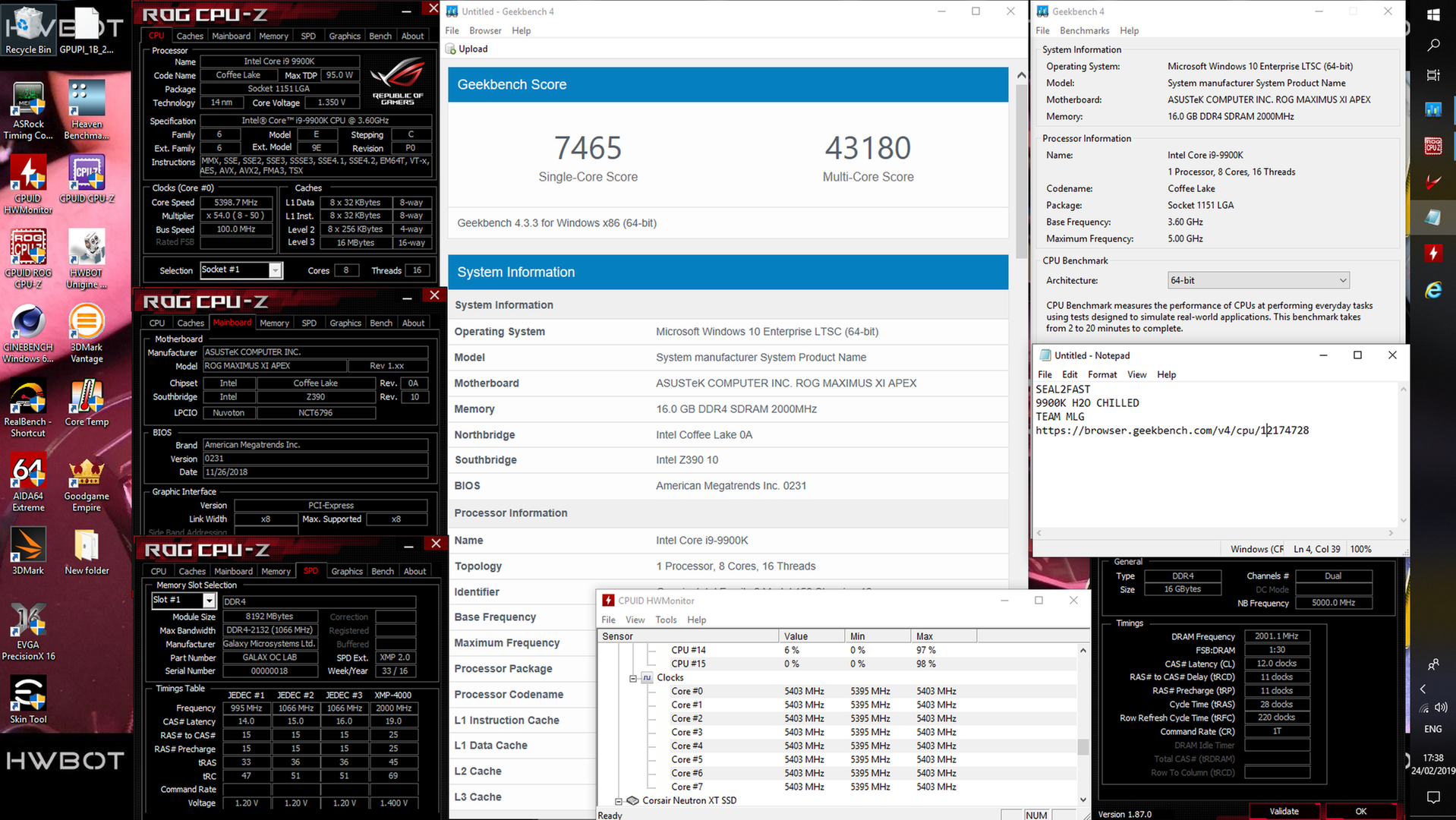Open the Skin Tool desktop shortcut
1456x820 pixels.
[28, 701]
